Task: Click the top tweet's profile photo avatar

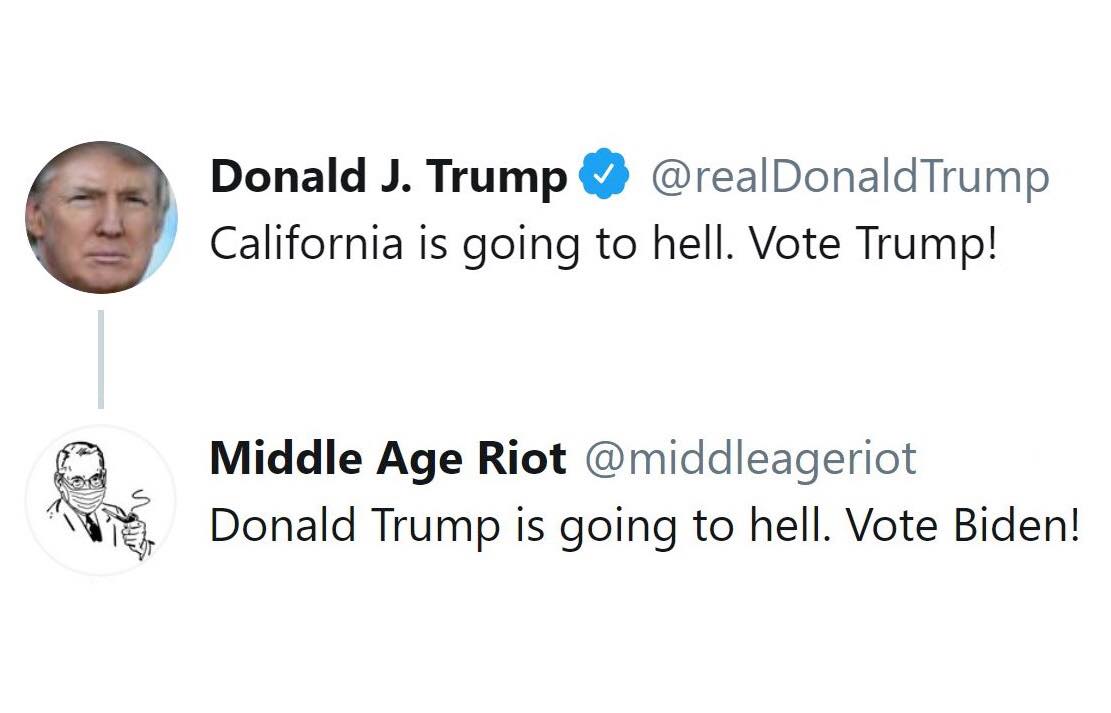Action: (x=101, y=217)
